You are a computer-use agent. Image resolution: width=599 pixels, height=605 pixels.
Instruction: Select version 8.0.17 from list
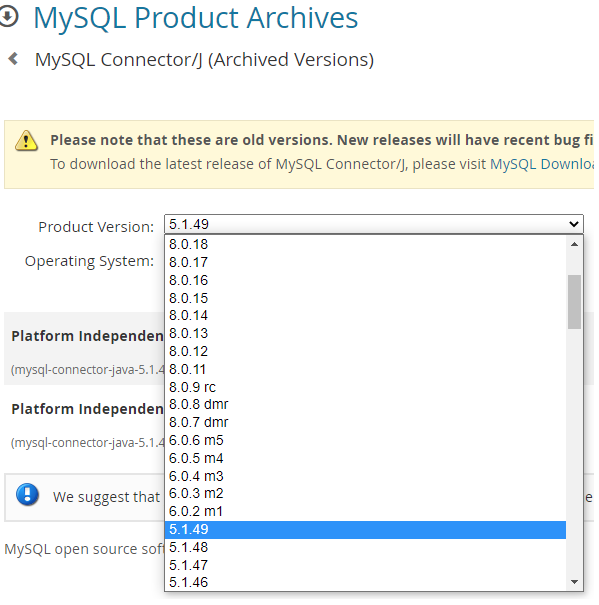click(x=365, y=262)
